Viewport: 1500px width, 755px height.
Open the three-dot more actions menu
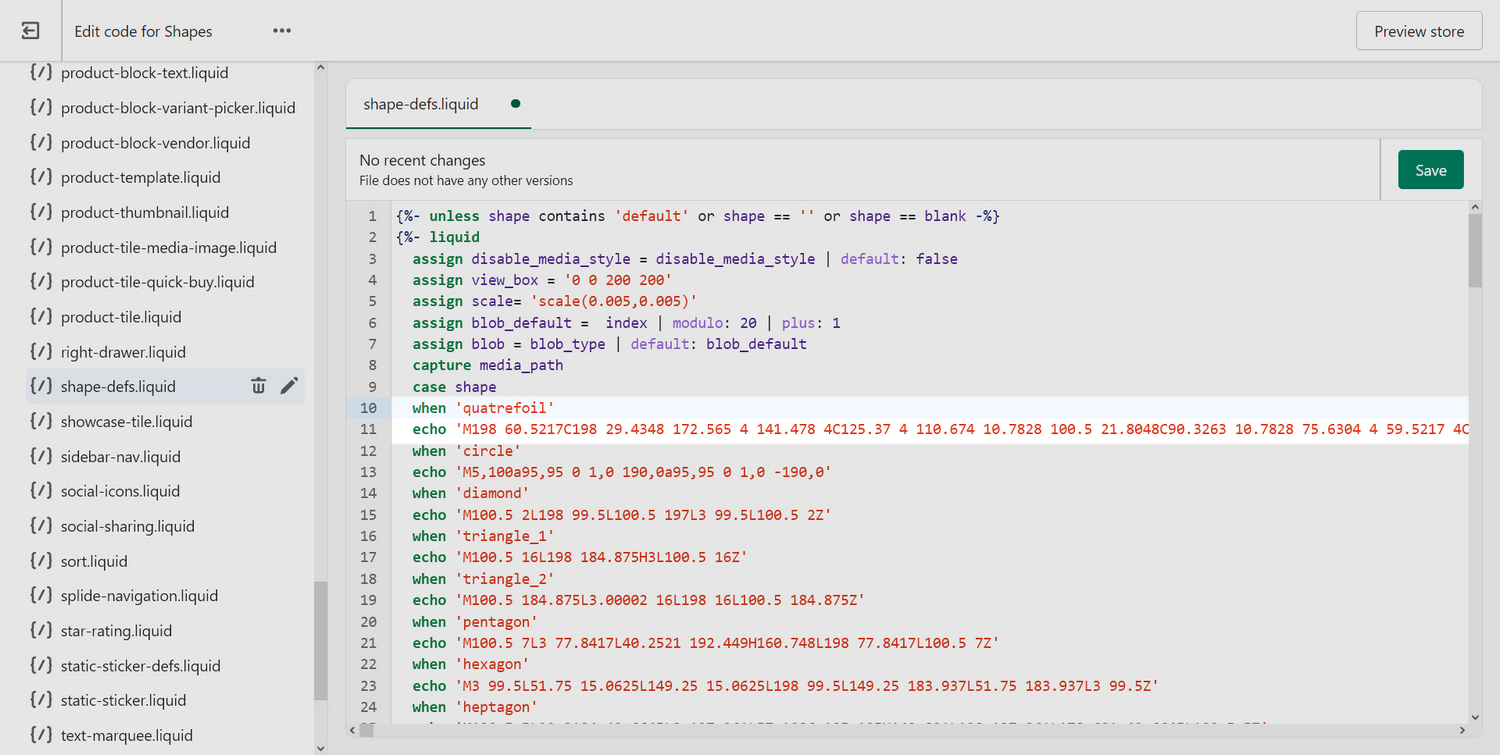coord(282,31)
